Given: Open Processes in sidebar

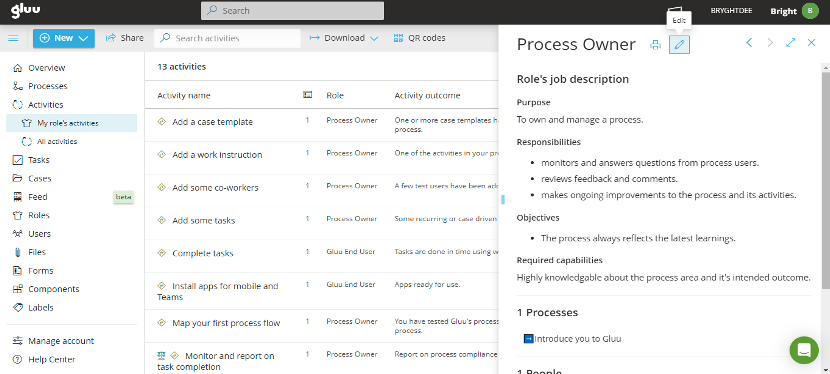Looking at the screenshot, I should (48, 86).
